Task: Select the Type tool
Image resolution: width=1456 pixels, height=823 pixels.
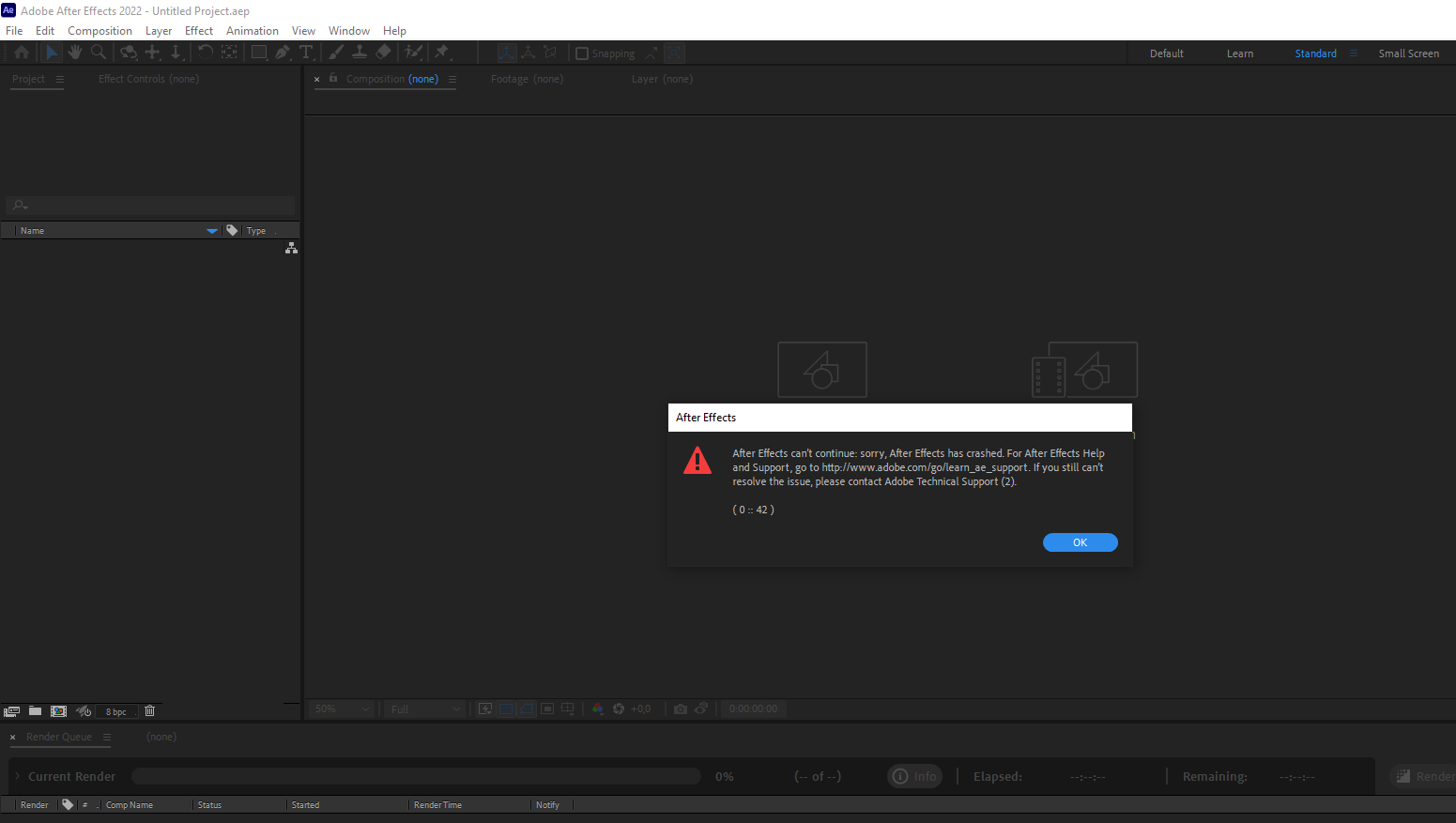Action: click(x=306, y=52)
